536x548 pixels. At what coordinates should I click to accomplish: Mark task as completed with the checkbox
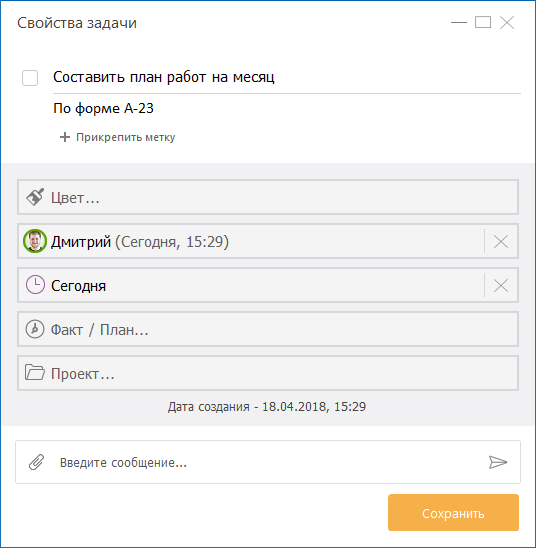coord(30,78)
